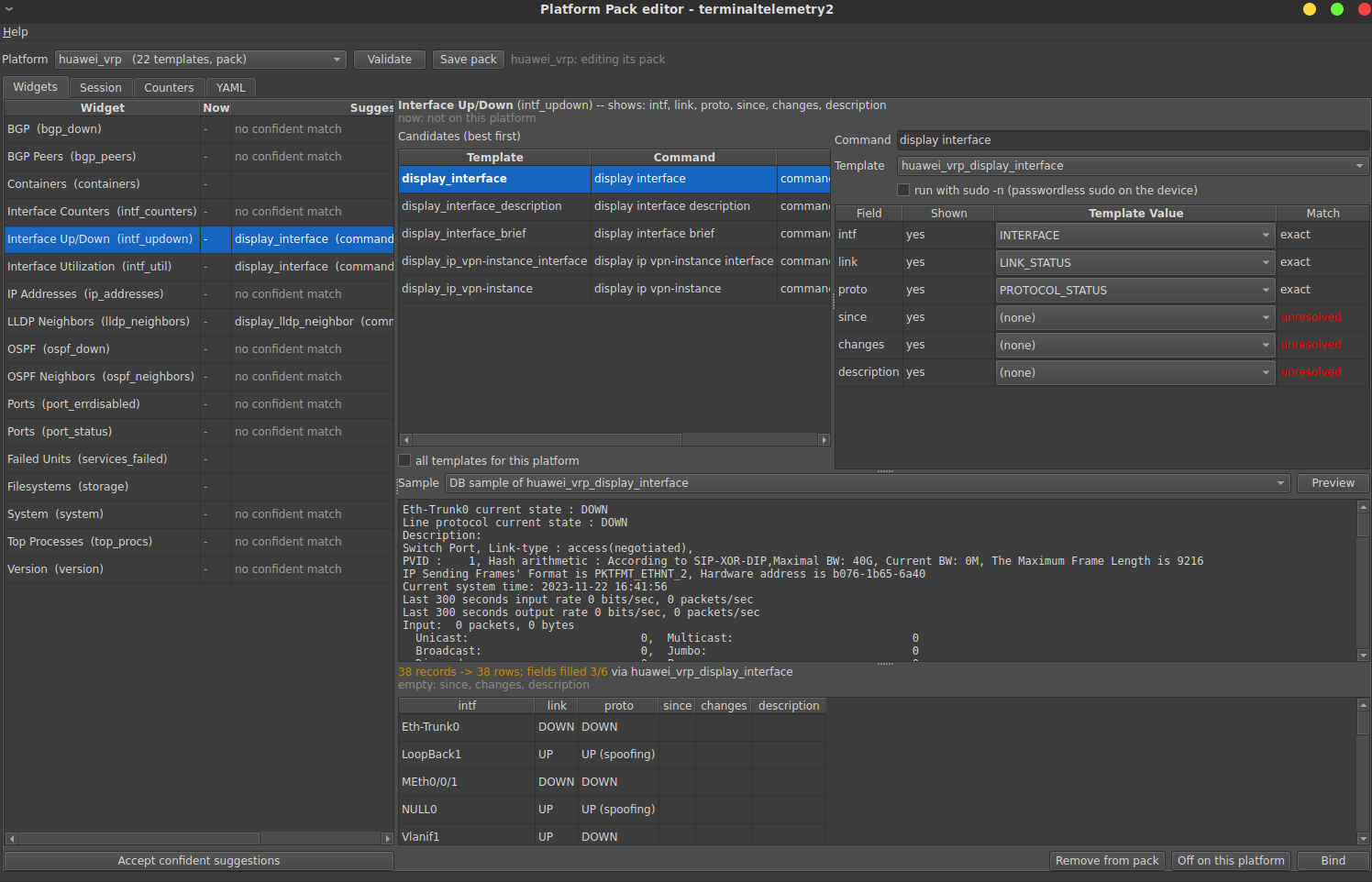The image size is (1372, 882).
Task: Open the Platform dropdown huawei_vrp
Action: (x=201, y=60)
